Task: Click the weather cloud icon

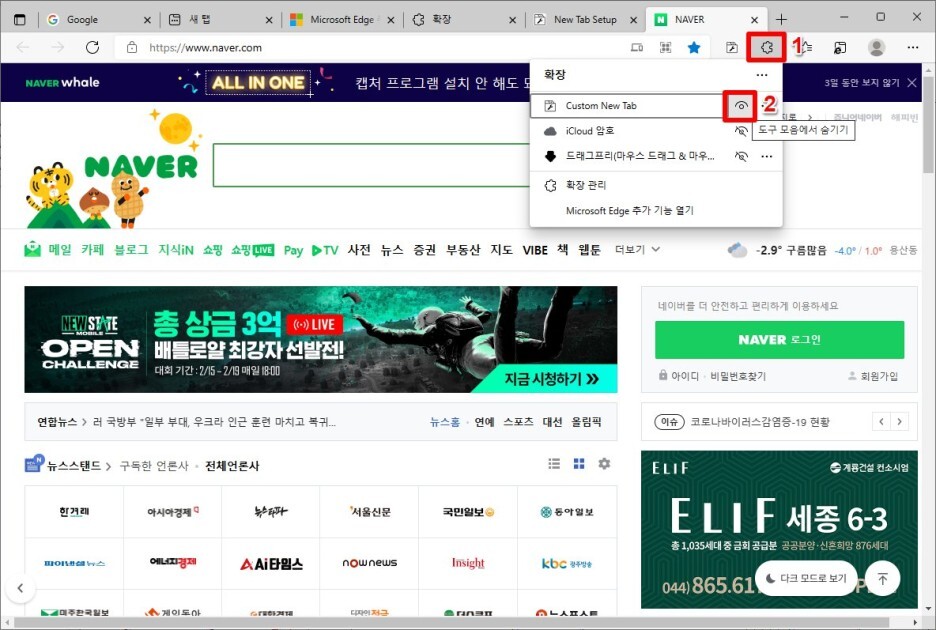Action: click(x=737, y=250)
